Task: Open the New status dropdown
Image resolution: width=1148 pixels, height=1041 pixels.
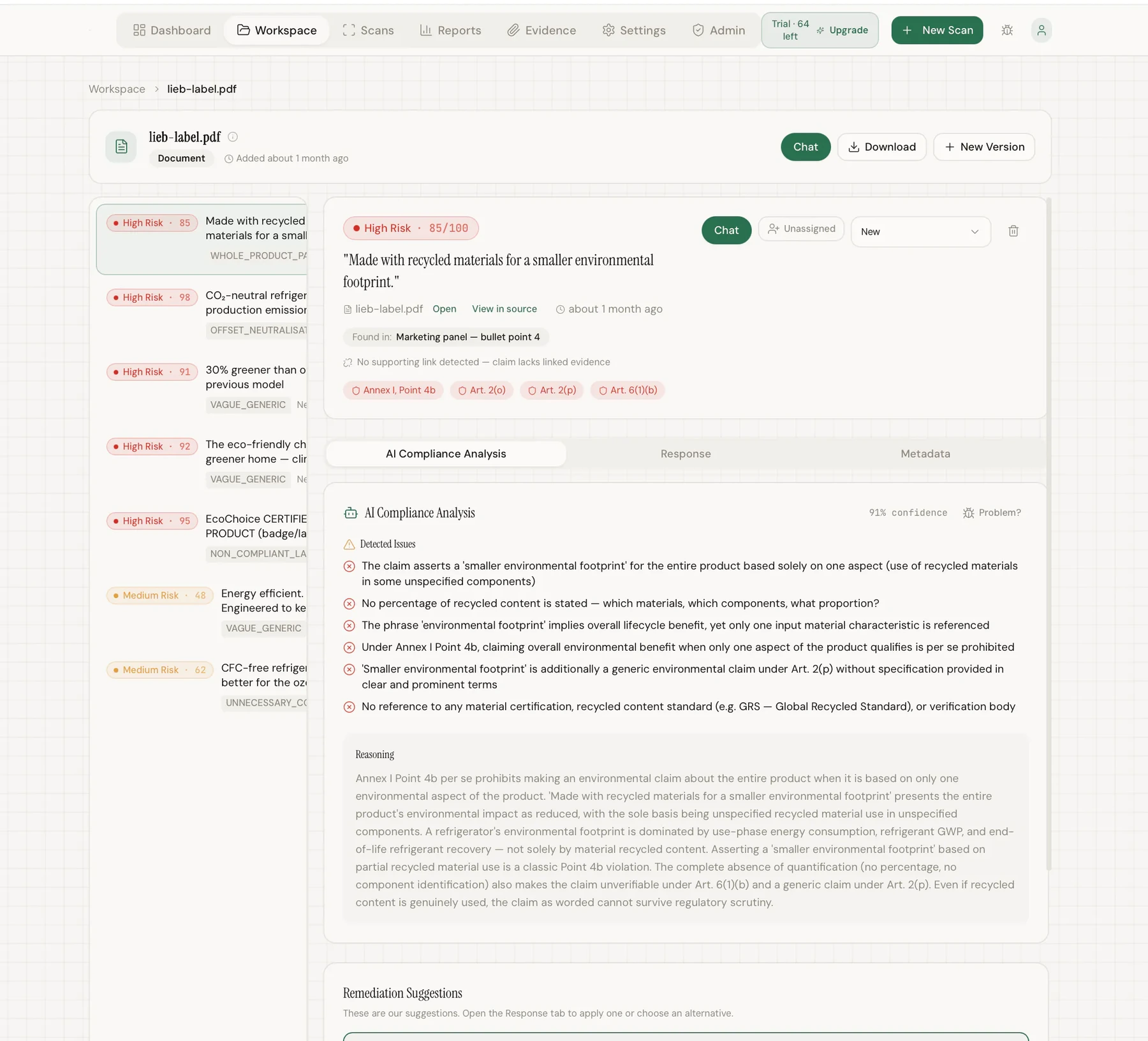Action: click(920, 231)
